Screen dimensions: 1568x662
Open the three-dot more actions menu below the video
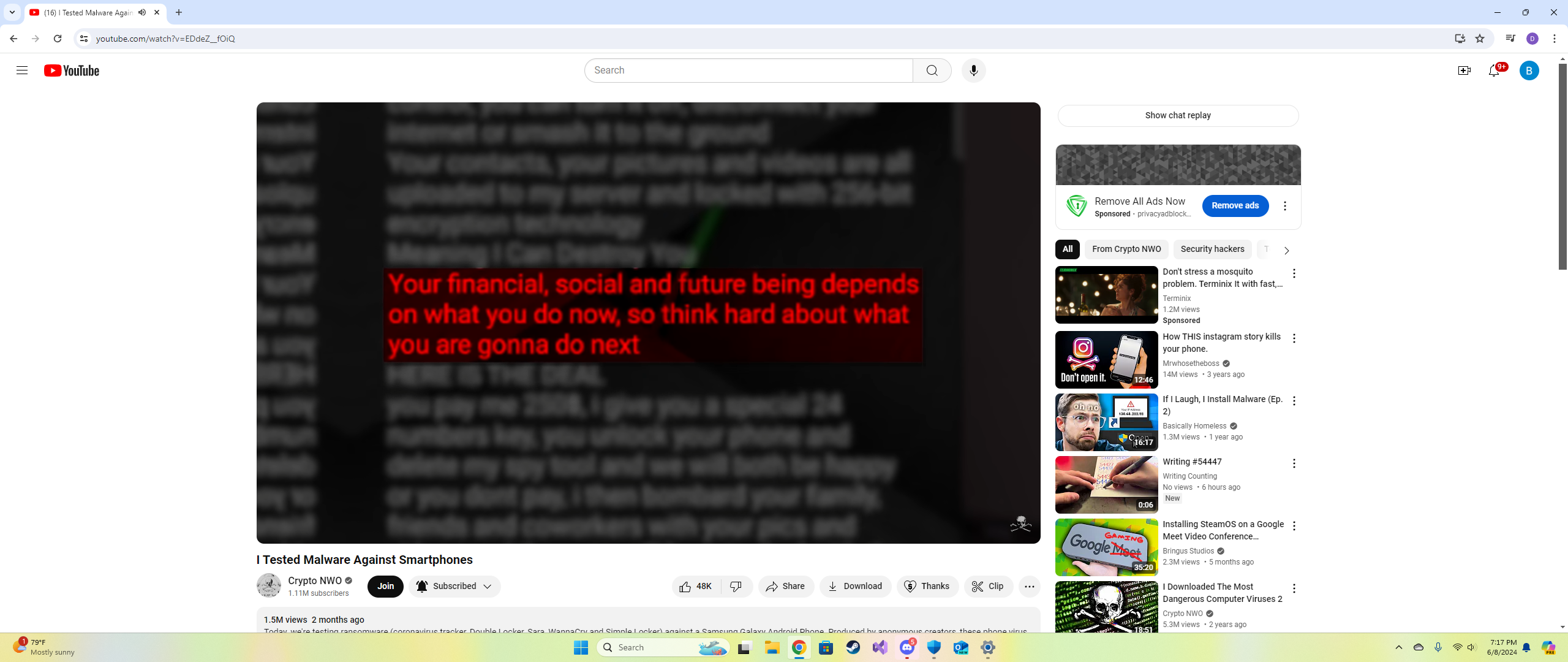[1029, 587]
